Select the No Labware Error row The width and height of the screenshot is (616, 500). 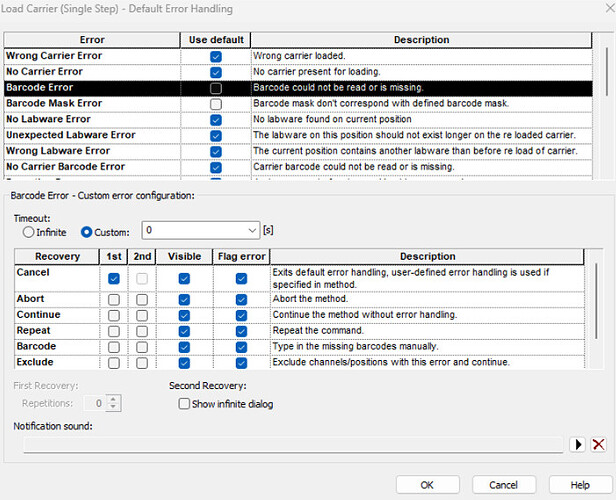click(x=298, y=119)
